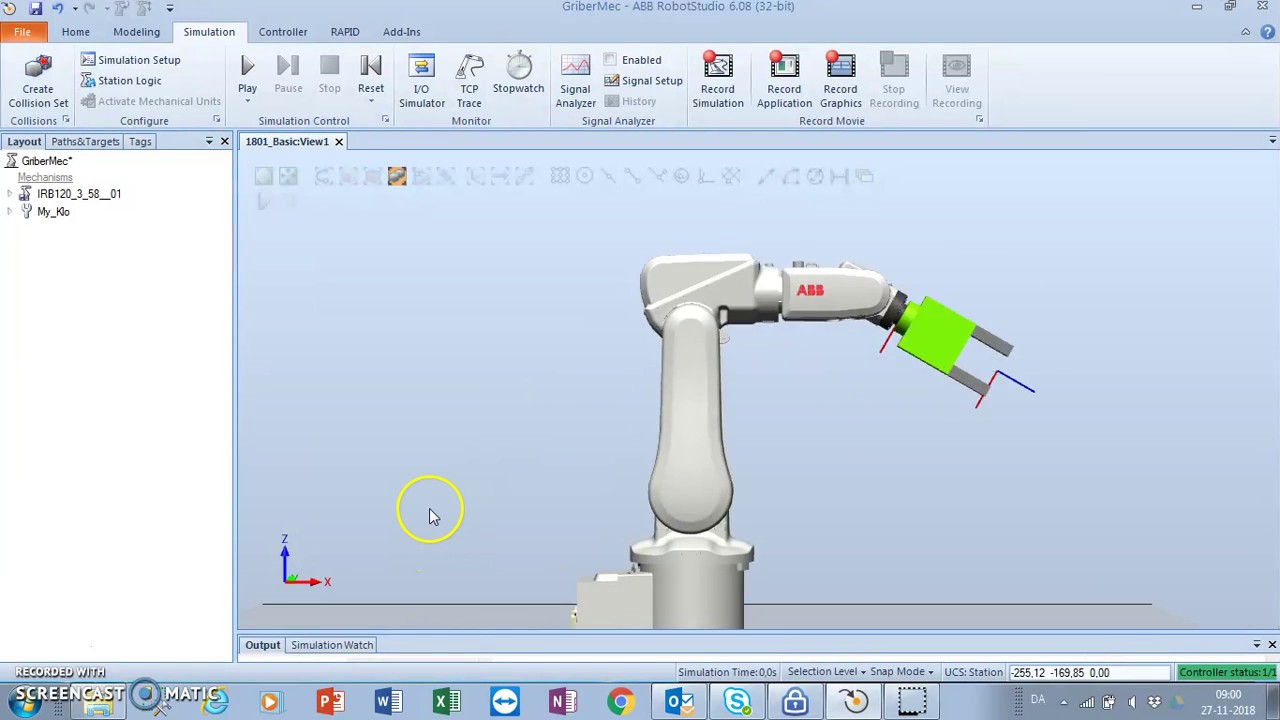Open the File menu
Image resolution: width=1280 pixels, height=720 pixels.
(22, 32)
